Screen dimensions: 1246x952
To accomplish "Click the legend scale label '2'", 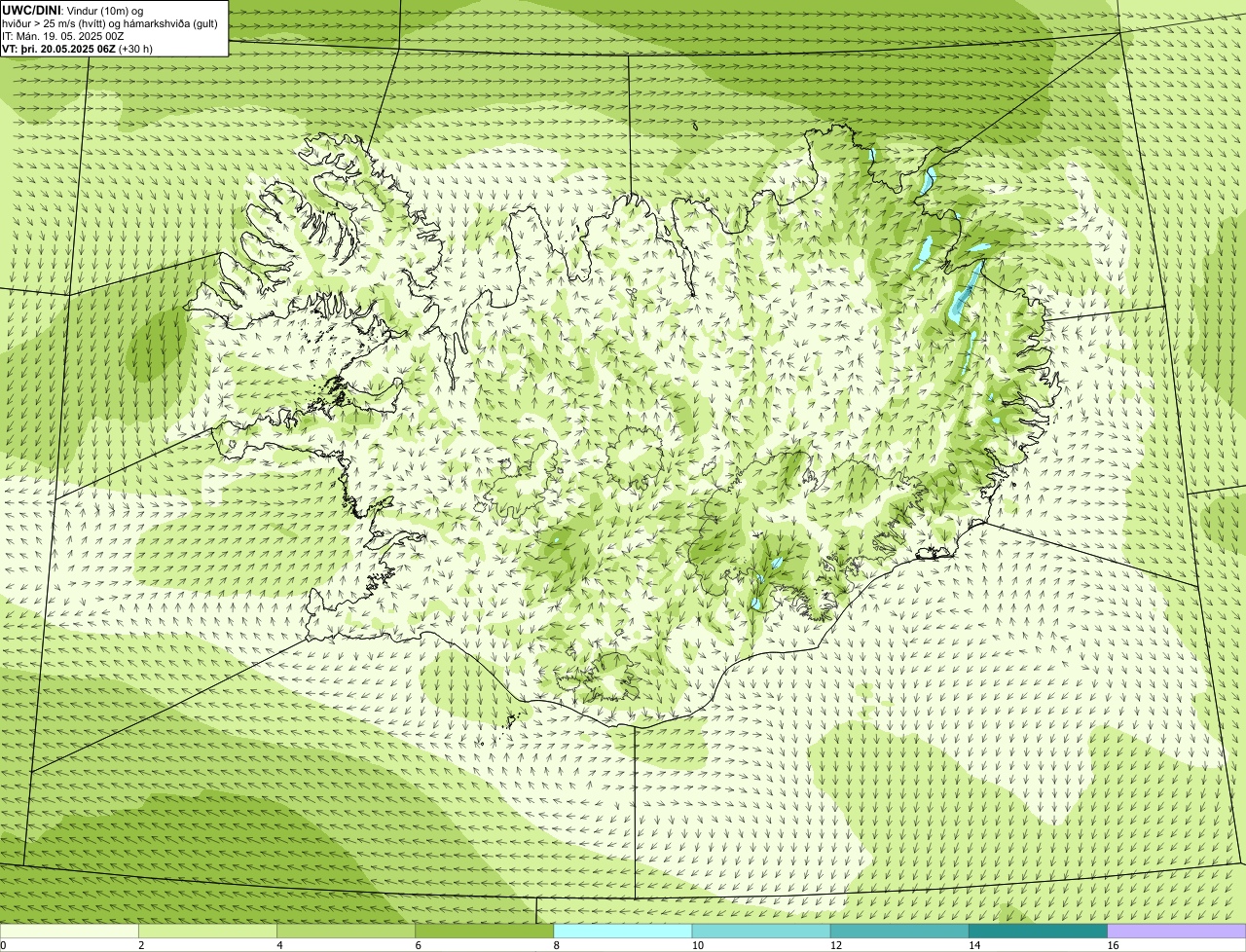I will (x=141, y=945).
